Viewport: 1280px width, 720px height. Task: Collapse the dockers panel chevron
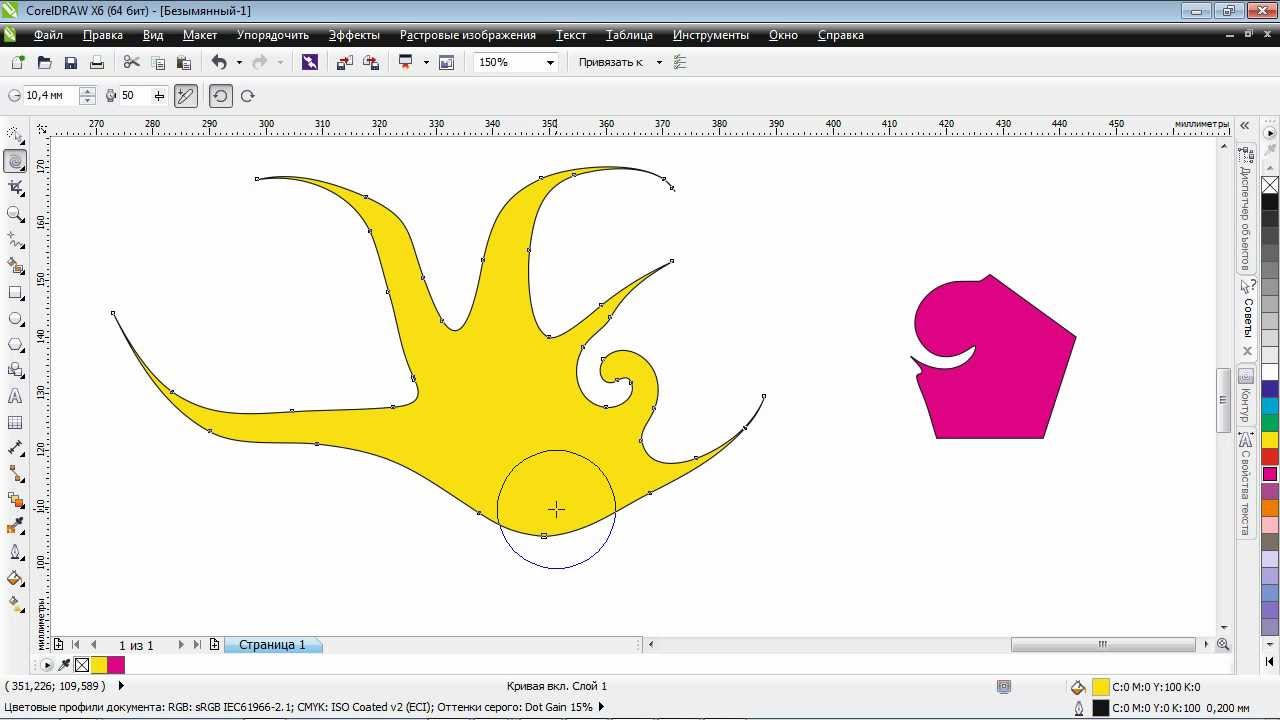(x=1245, y=126)
